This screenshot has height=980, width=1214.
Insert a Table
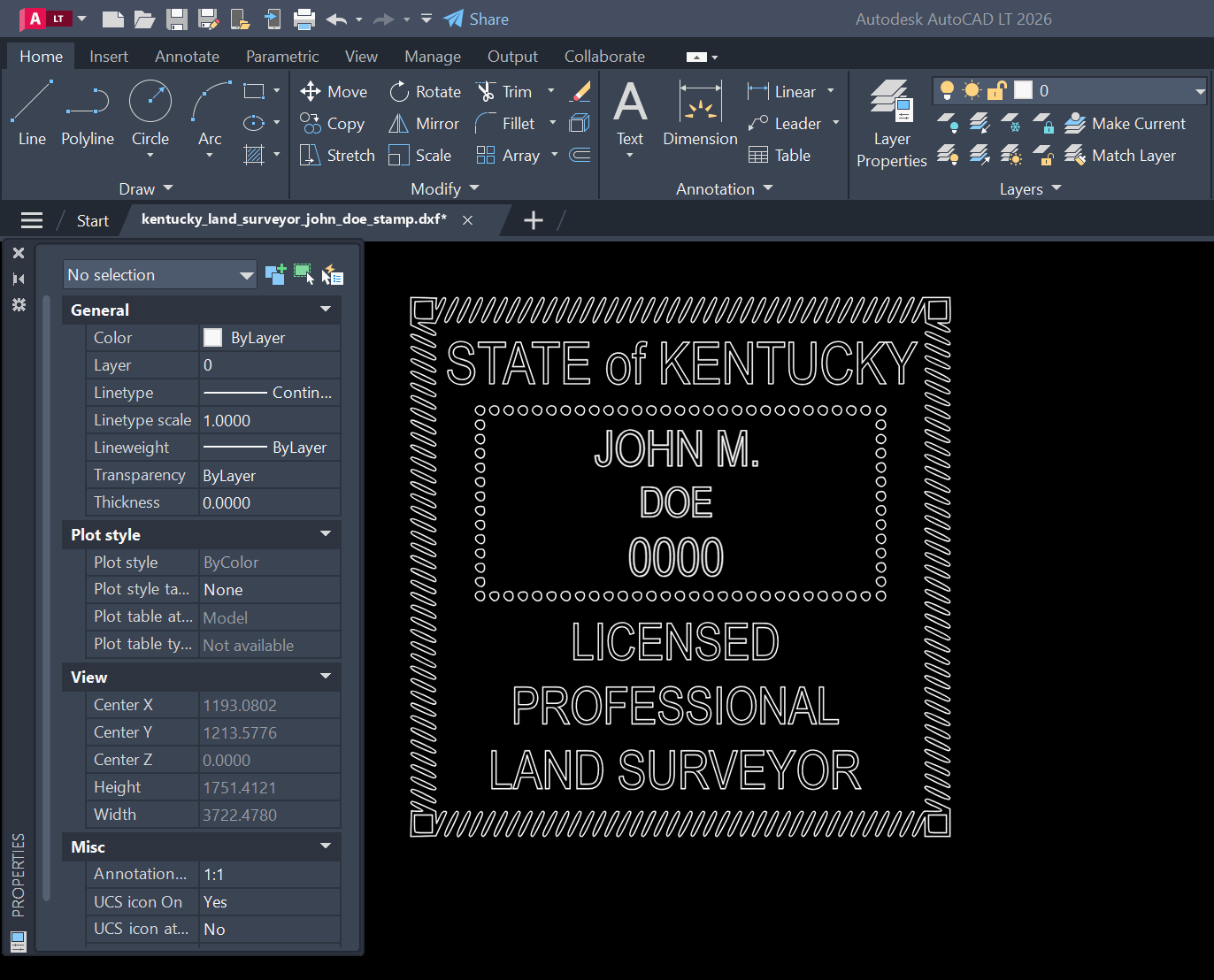(780, 155)
